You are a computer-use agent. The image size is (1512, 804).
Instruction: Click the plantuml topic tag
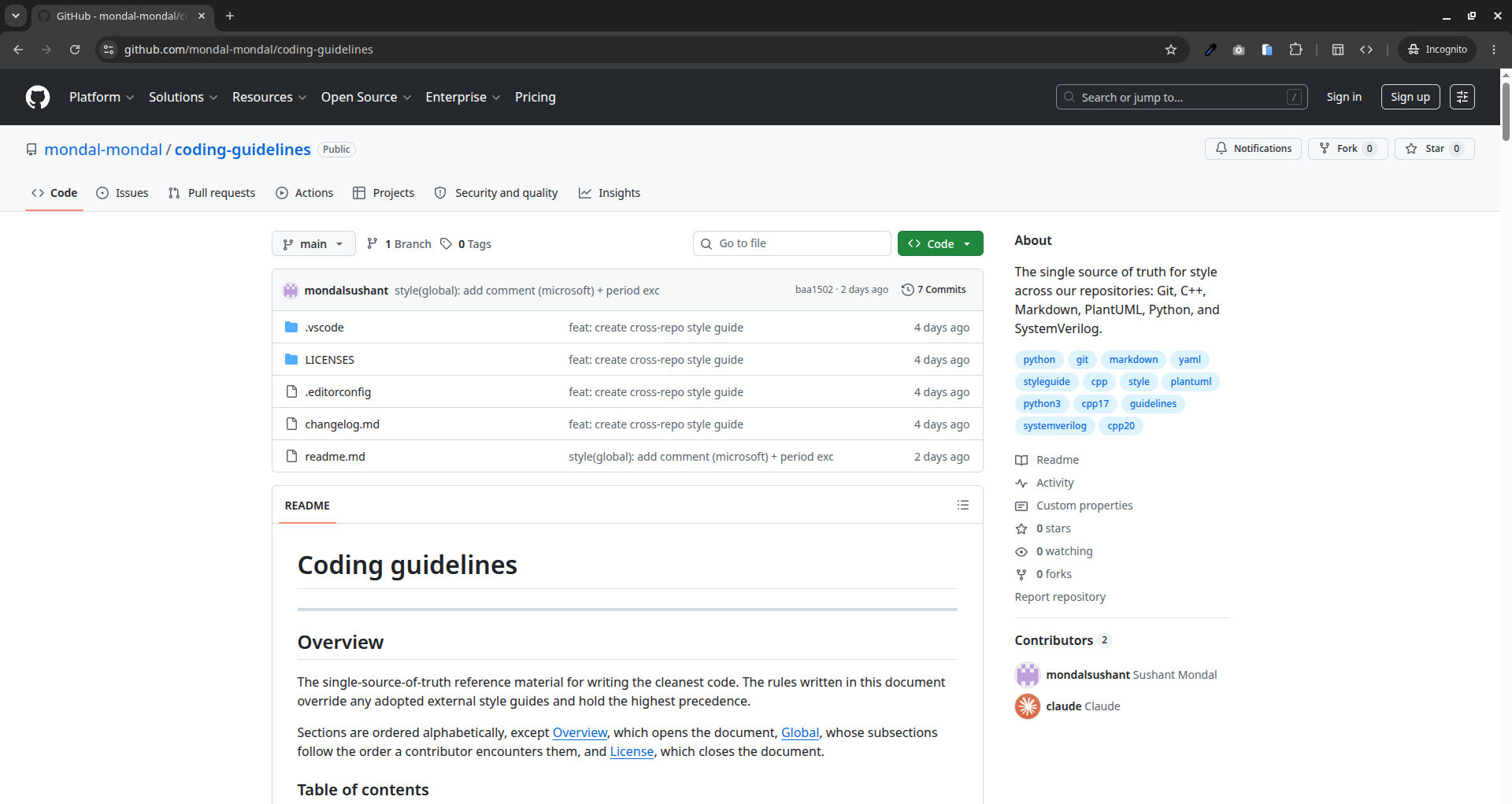click(x=1191, y=382)
